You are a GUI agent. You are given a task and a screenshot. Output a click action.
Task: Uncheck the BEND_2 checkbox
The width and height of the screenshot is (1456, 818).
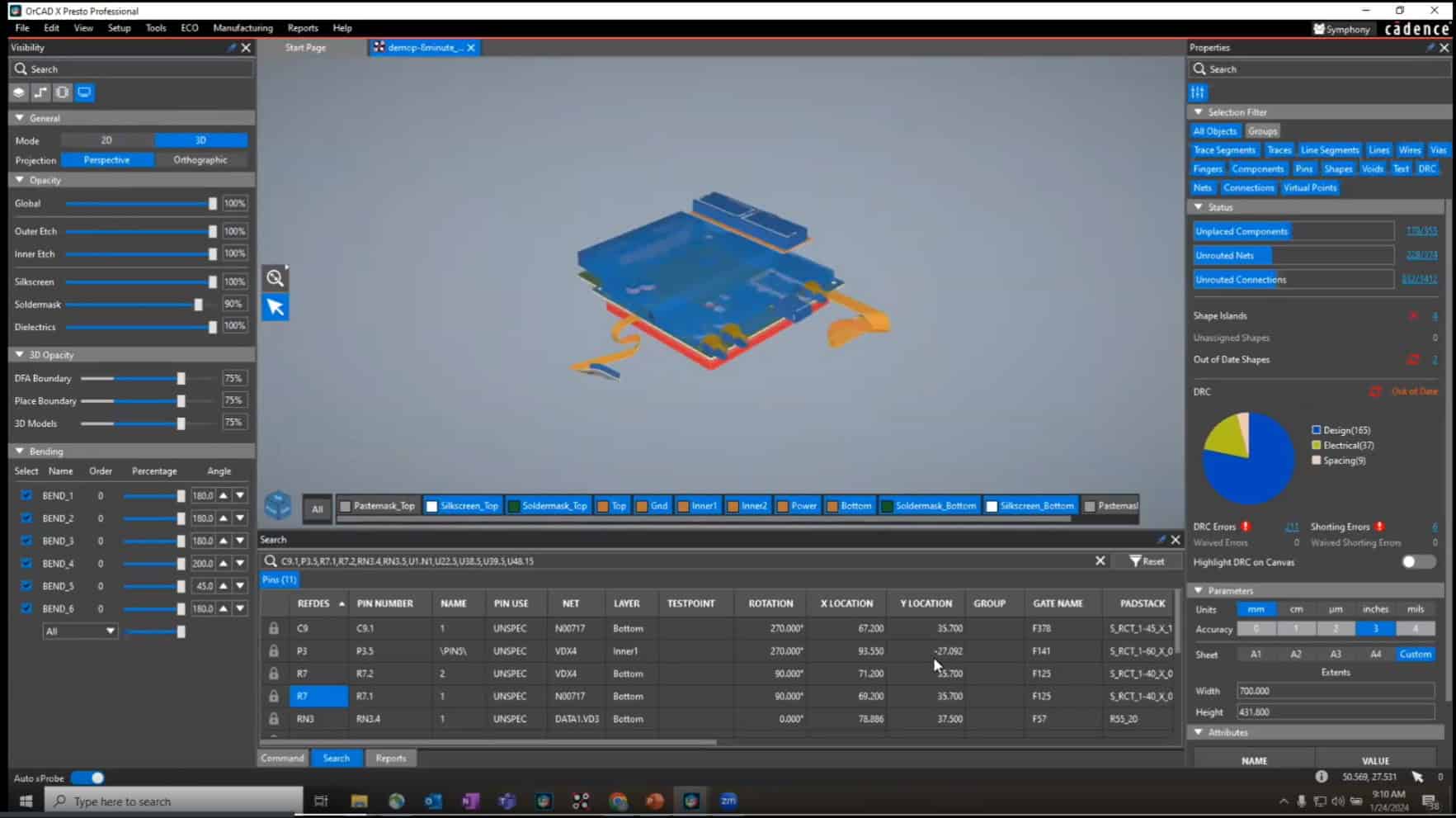point(26,518)
